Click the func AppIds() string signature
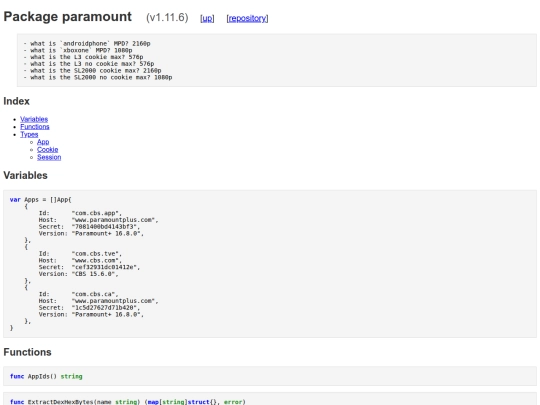 tap(46, 376)
